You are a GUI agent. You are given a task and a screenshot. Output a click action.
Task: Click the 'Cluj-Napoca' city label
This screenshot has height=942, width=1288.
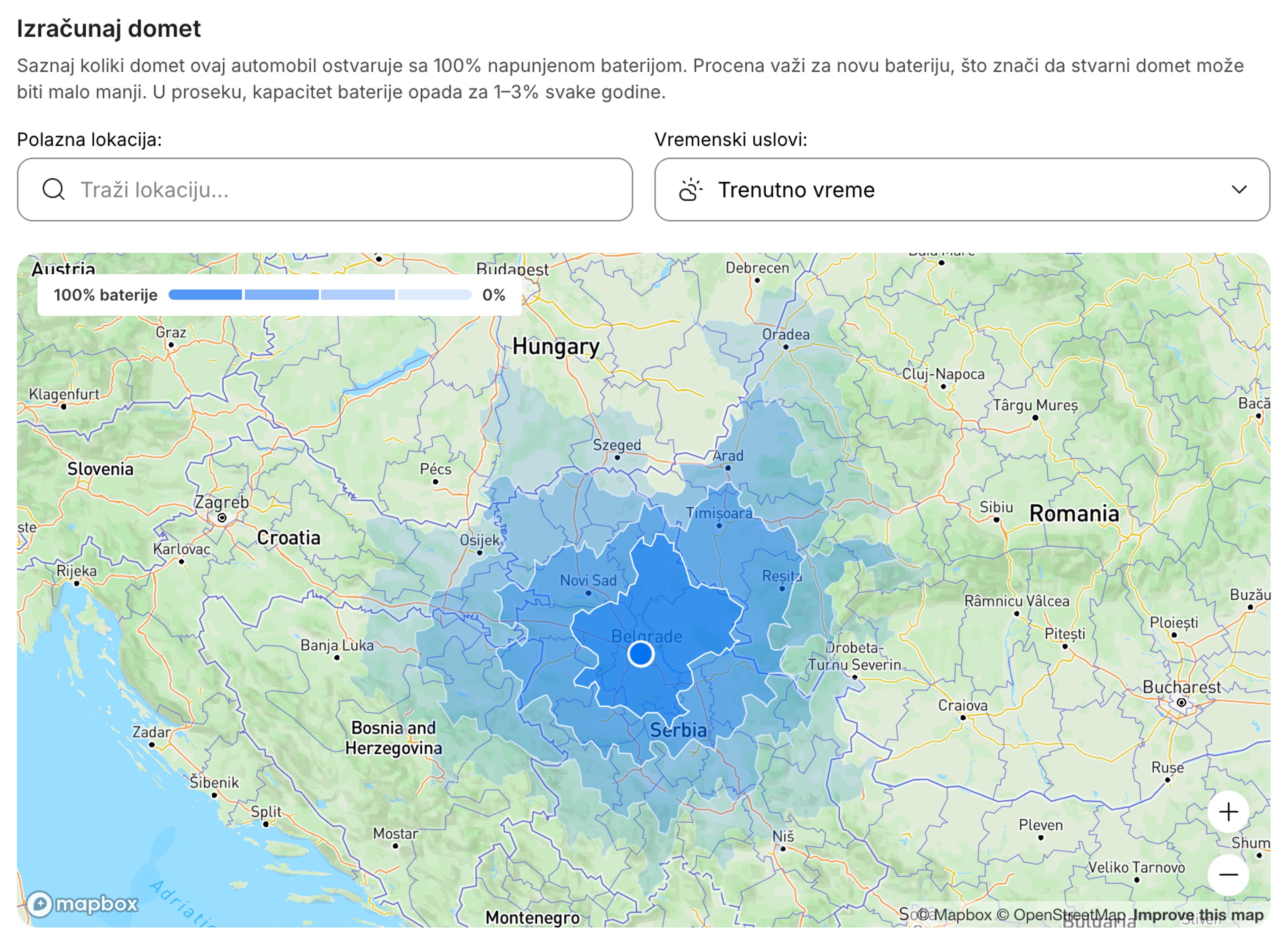point(943,374)
